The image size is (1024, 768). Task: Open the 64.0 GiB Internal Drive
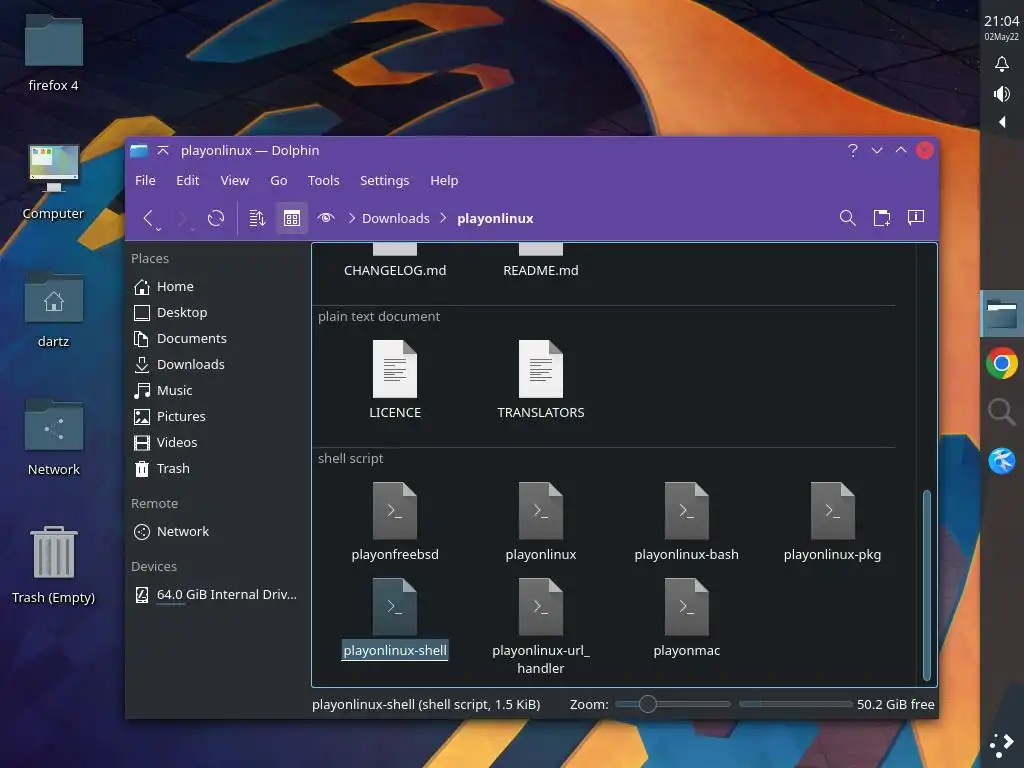point(217,594)
